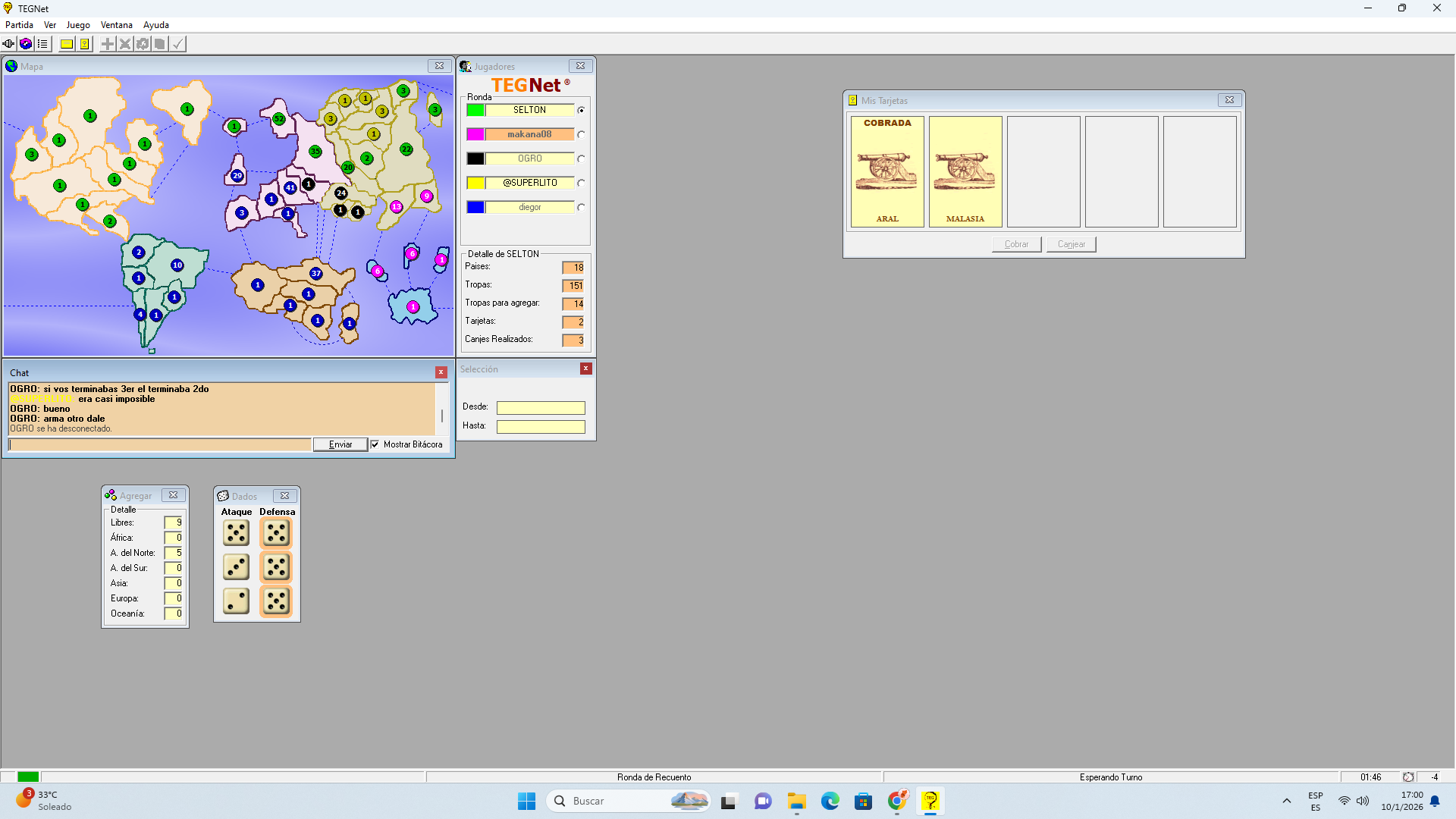This screenshot has width=1456, height=819.
Task: Uncheck the Mostrar Bitácora checkbox
Action: (375, 445)
